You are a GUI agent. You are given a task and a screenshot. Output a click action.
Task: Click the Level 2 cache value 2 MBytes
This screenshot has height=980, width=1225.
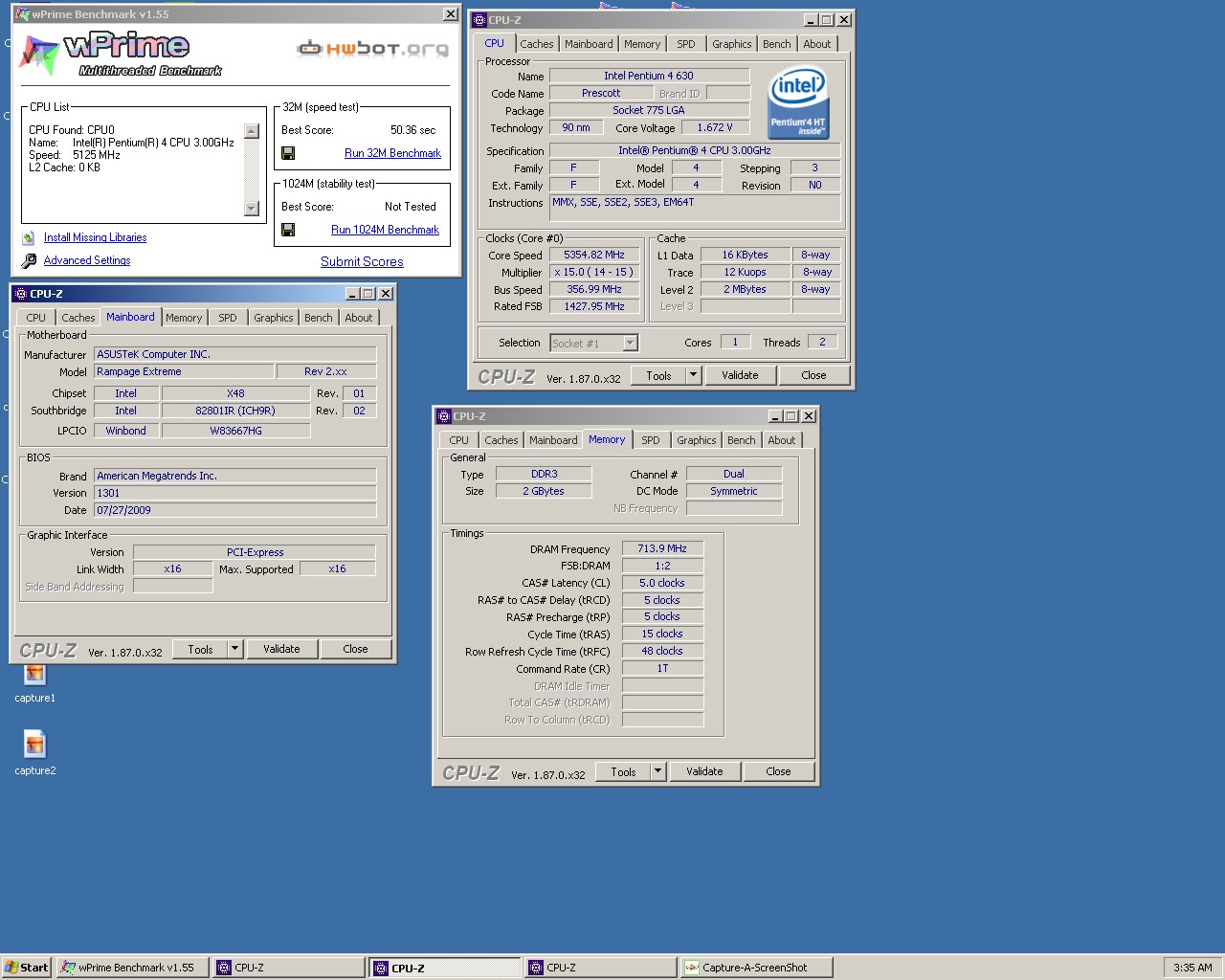[745, 289]
